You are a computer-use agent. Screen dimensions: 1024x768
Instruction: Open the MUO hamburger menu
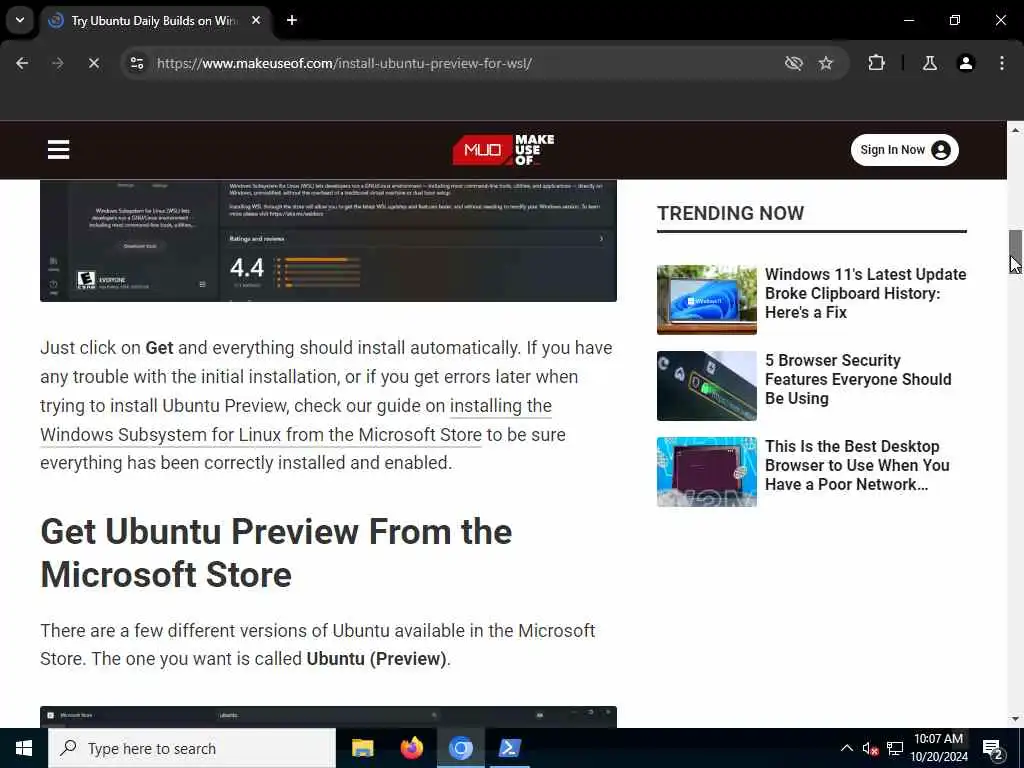pyautogui.click(x=59, y=150)
